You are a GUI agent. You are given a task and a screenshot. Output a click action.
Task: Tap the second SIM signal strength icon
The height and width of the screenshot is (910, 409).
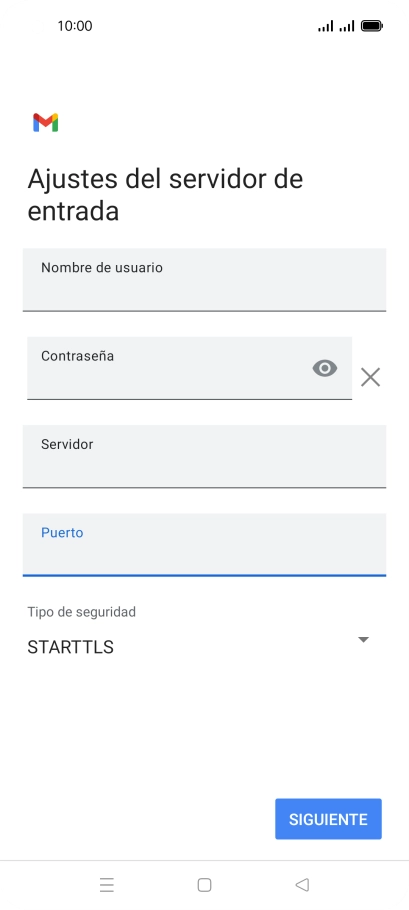[347, 26]
